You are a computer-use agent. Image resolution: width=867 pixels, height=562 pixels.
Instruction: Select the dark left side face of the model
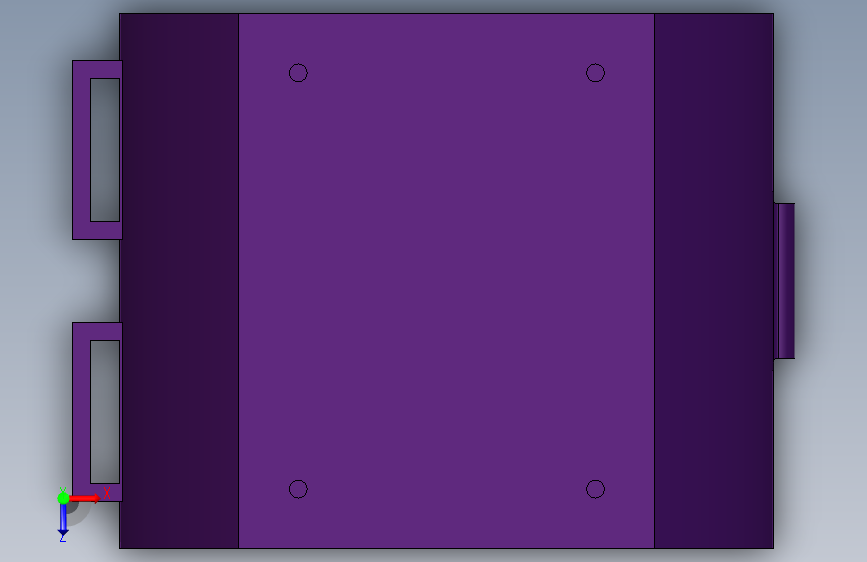pyautogui.click(x=179, y=281)
